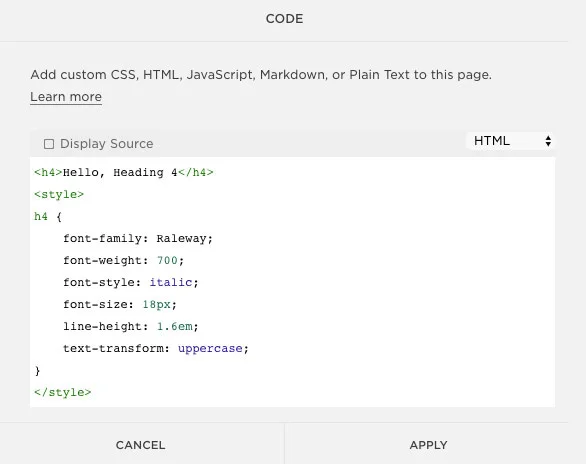Click the line-height: 1.6em line
Screen dimensions: 586x464
click(x=130, y=327)
